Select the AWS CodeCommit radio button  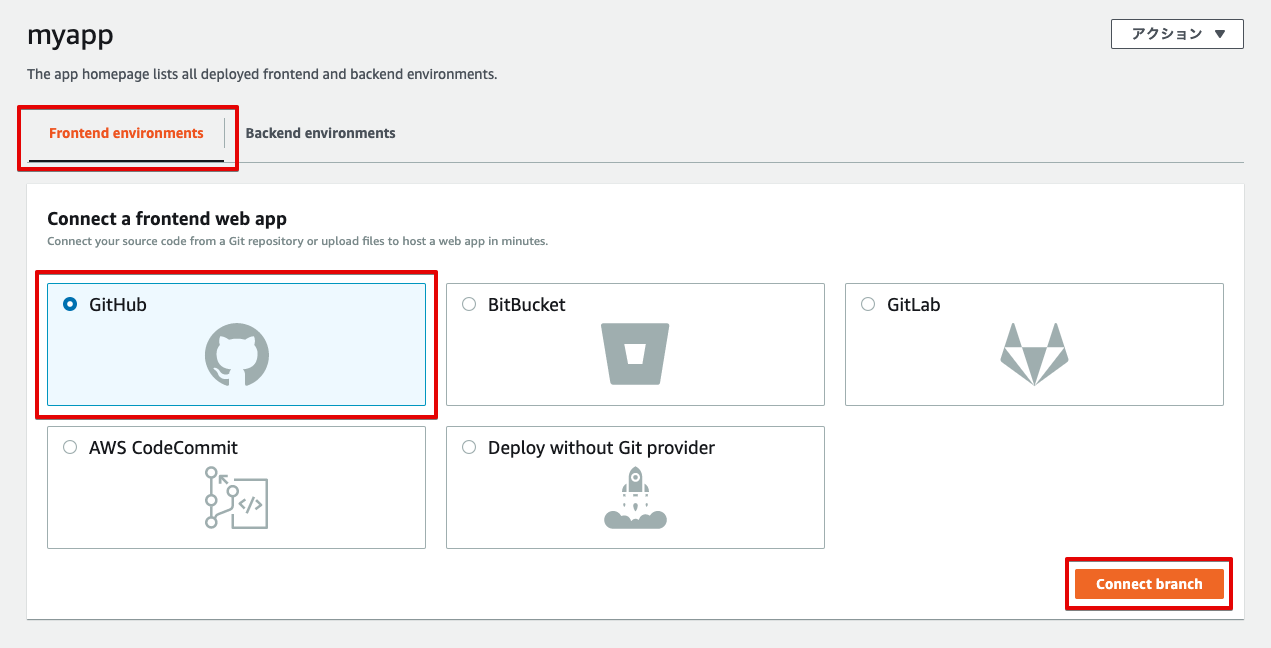(70, 447)
